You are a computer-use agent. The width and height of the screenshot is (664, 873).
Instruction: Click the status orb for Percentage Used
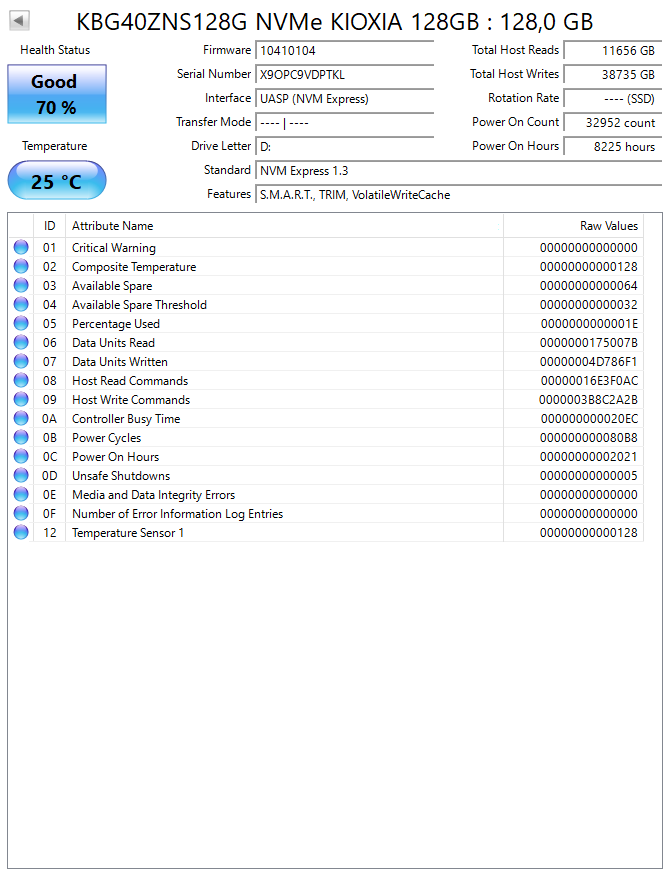(21, 323)
